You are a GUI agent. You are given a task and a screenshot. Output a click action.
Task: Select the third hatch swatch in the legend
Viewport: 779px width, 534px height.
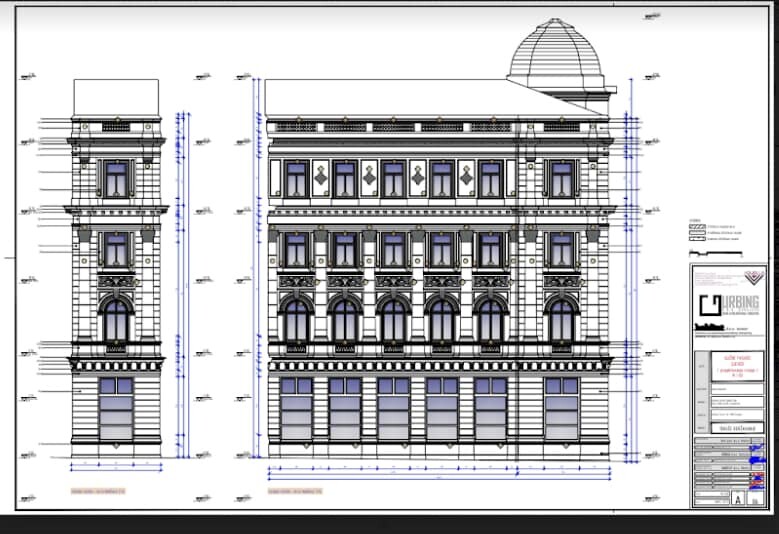tap(697, 240)
